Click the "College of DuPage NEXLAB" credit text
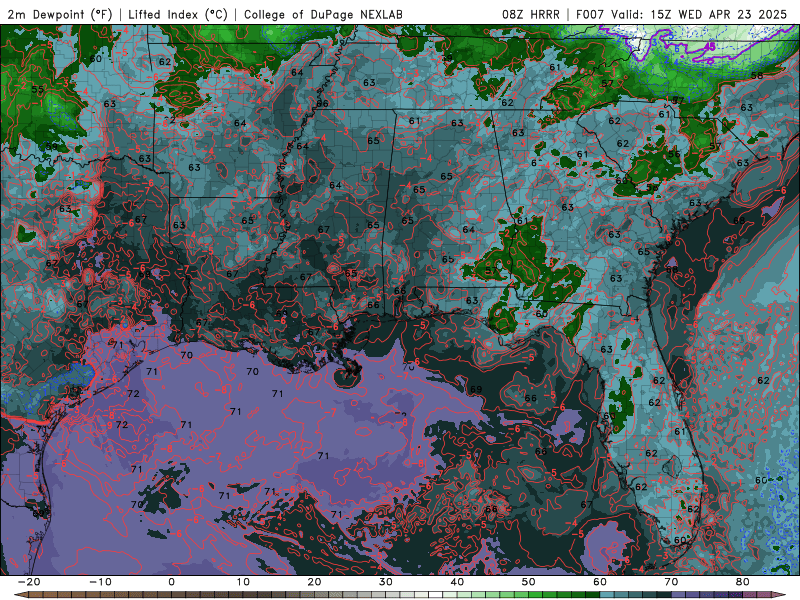 pos(323,14)
